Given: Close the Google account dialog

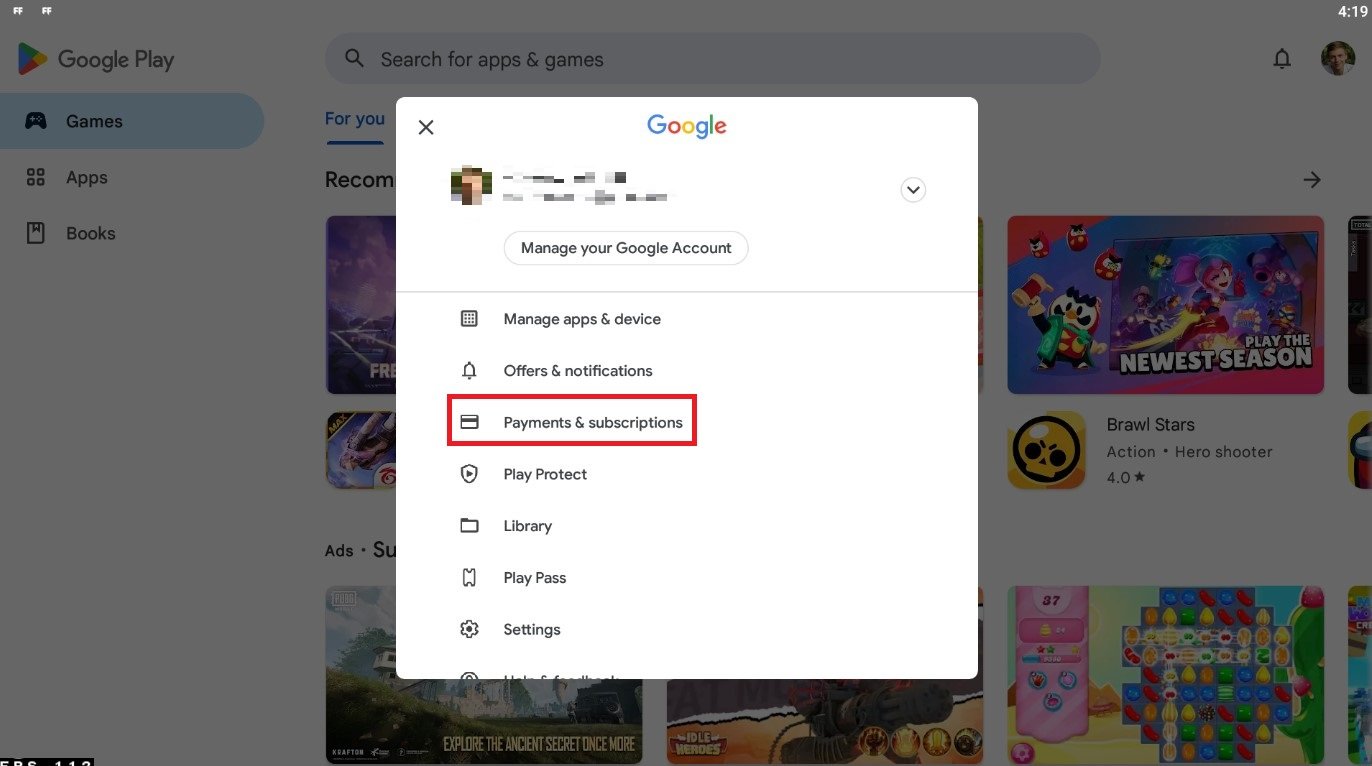Looking at the screenshot, I should (426, 127).
